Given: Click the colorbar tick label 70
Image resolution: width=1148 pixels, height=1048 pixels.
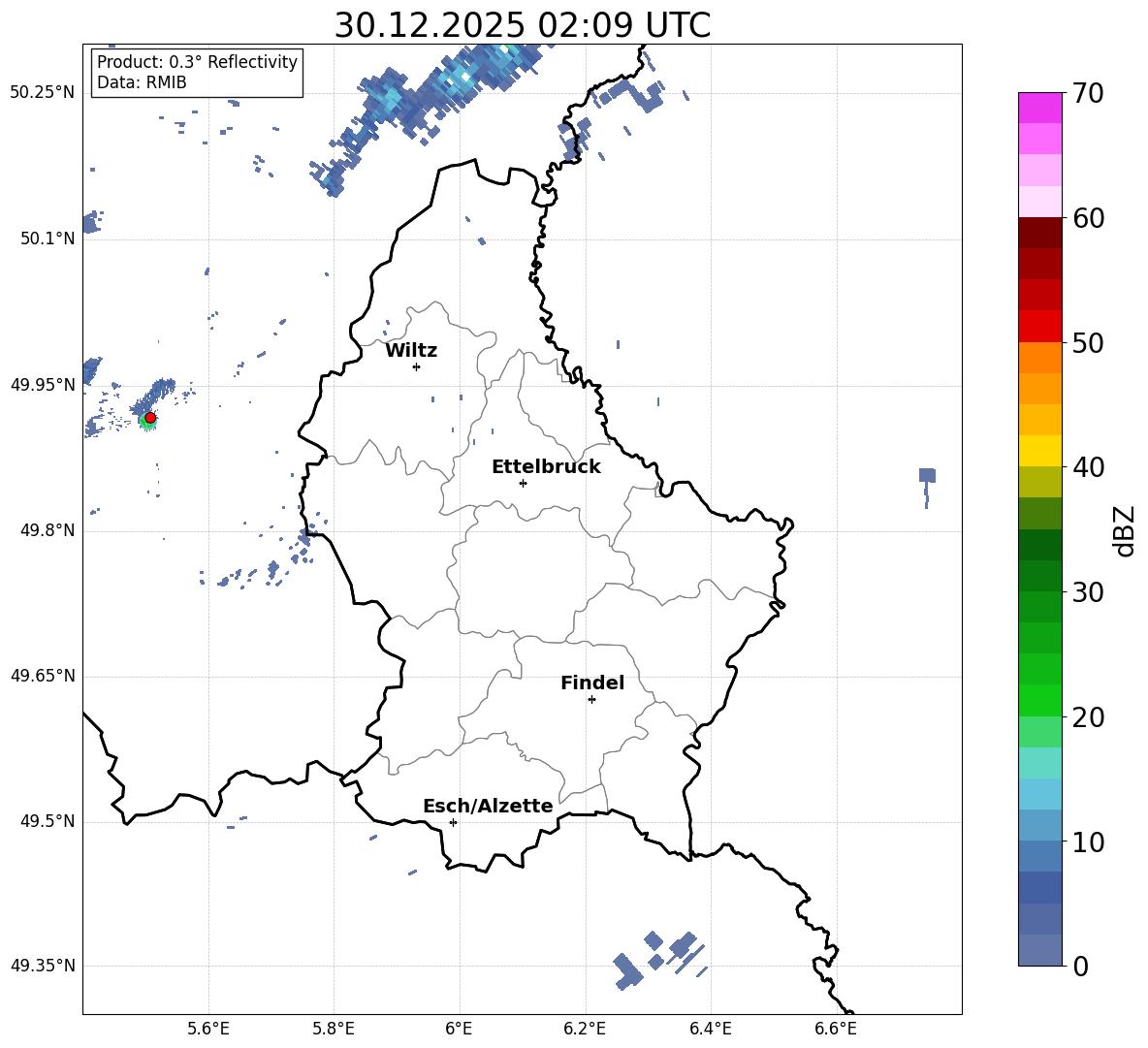Looking at the screenshot, I should 1088,94.
